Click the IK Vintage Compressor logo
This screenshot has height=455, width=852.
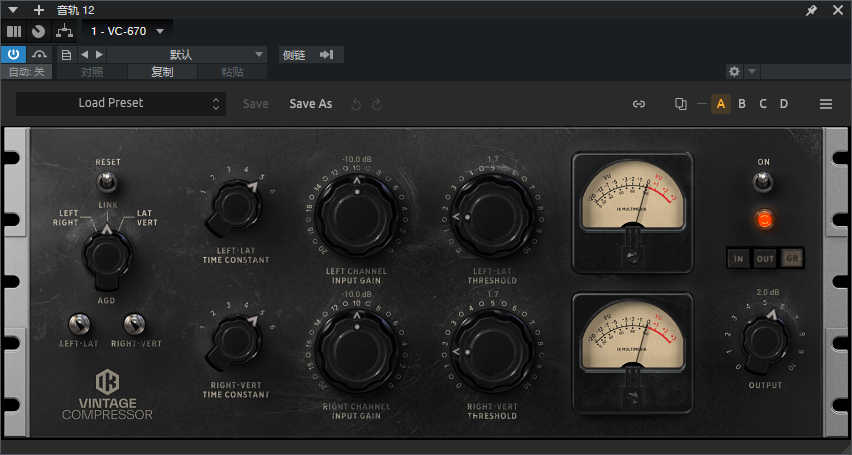point(108,395)
